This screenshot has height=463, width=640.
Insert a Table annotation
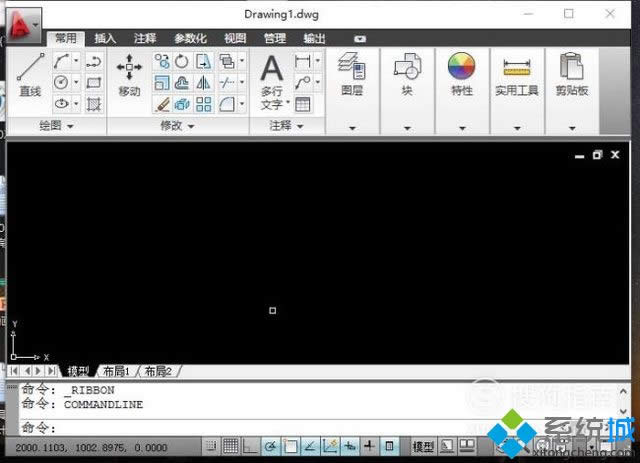point(302,104)
